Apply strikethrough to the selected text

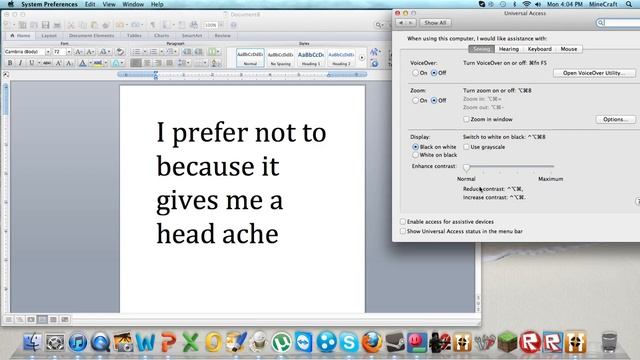(x=47, y=63)
